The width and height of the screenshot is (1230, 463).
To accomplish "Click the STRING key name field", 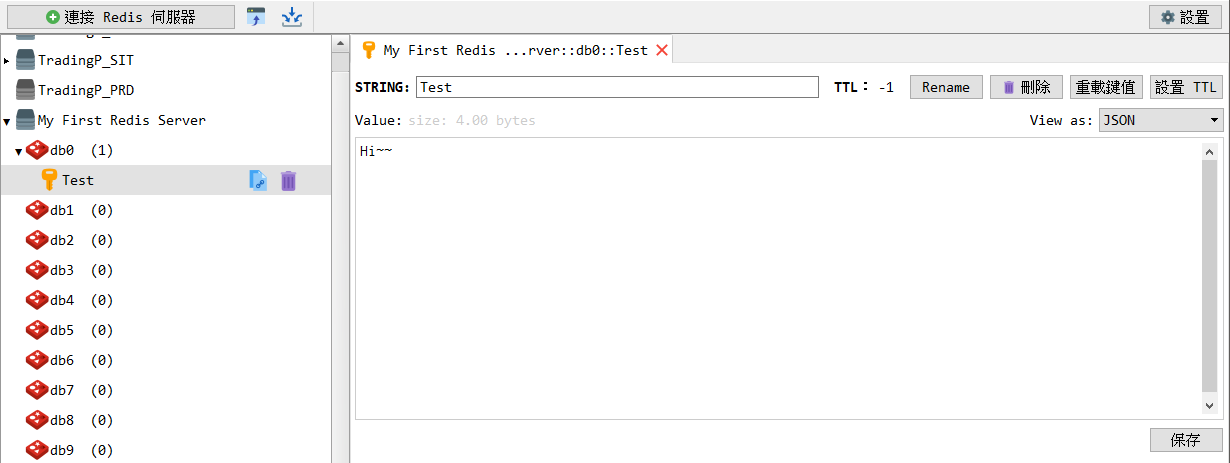I will coord(617,87).
